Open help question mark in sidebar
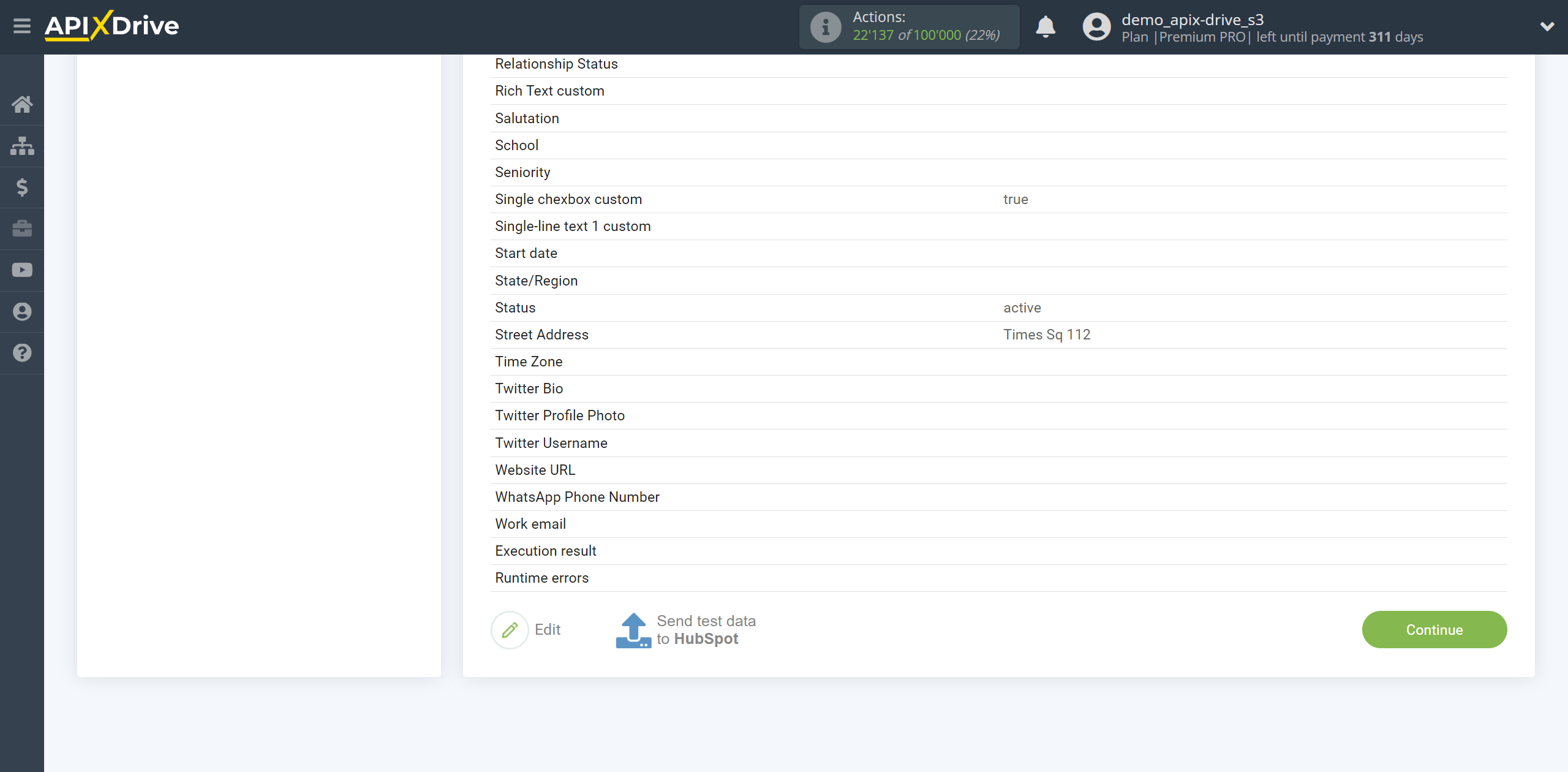This screenshot has height=772, width=1568. (22, 353)
